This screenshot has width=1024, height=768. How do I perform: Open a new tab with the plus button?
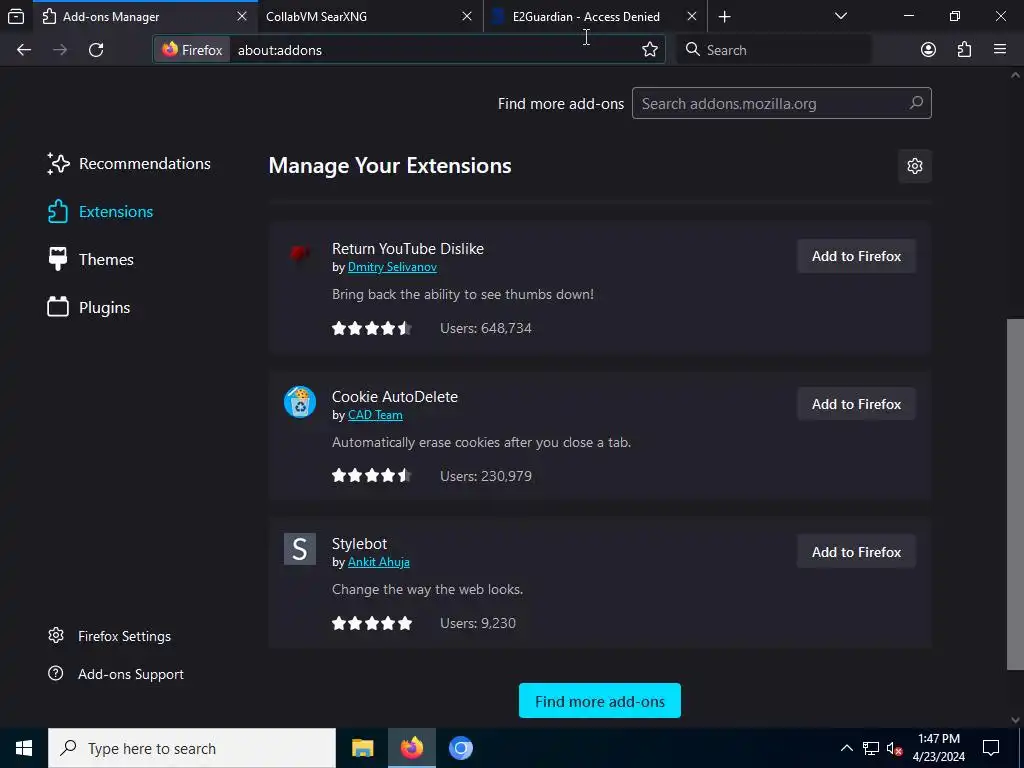pos(724,16)
